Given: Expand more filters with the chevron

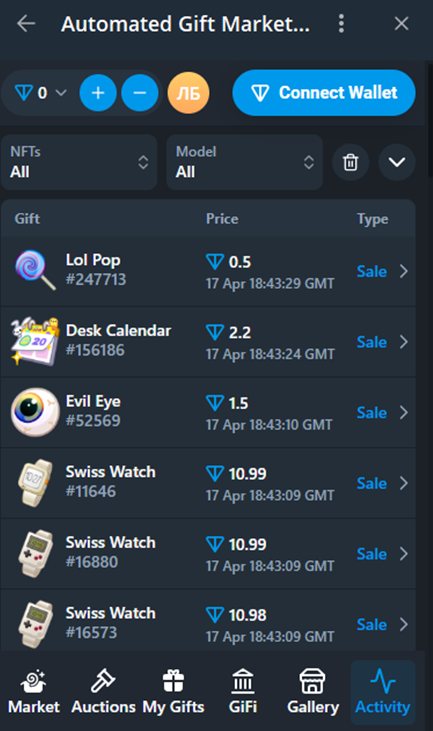Looking at the screenshot, I should tap(397, 162).
